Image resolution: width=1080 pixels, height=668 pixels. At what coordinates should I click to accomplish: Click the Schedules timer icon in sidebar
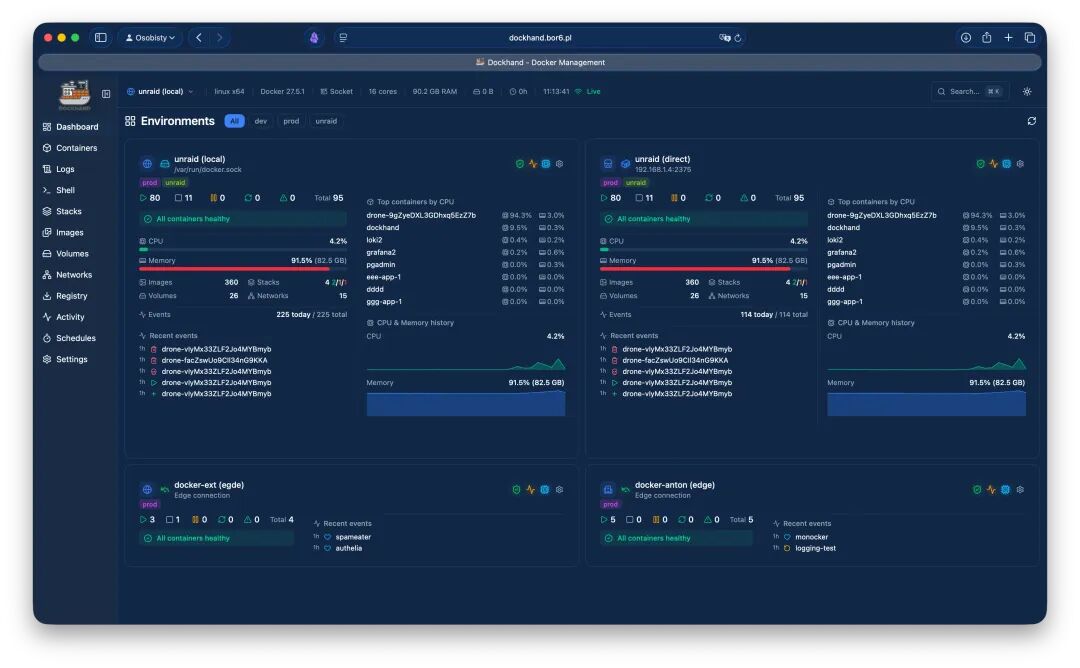pyautogui.click(x=47, y=338)
